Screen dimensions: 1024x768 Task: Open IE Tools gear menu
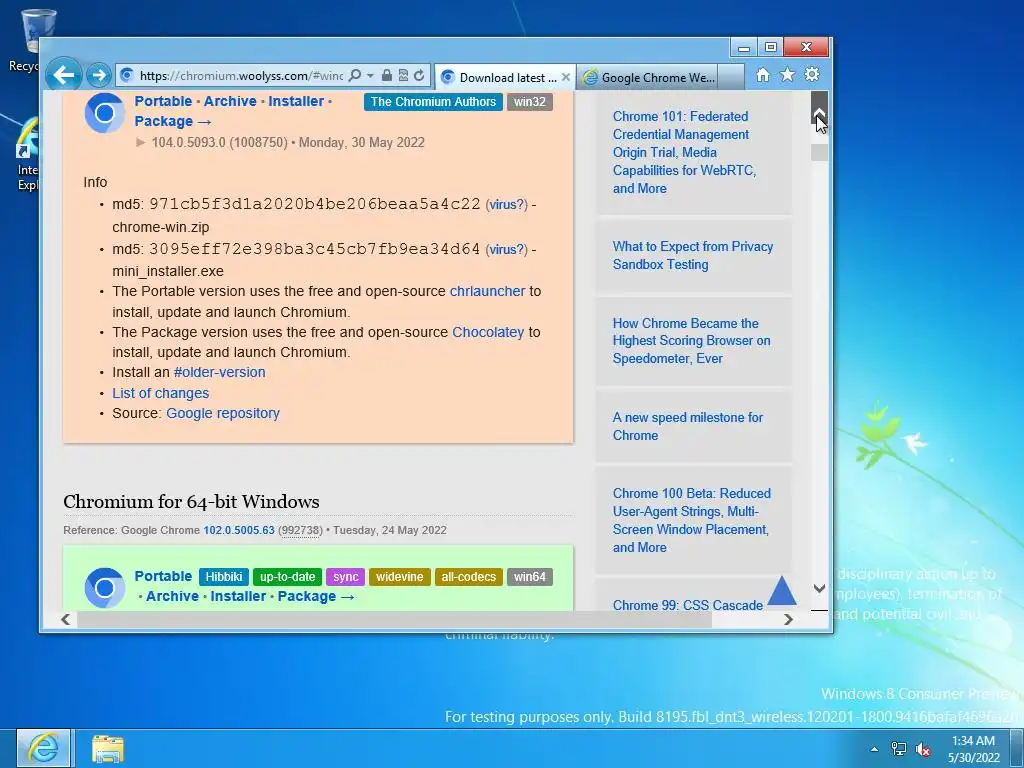(812, 74)
